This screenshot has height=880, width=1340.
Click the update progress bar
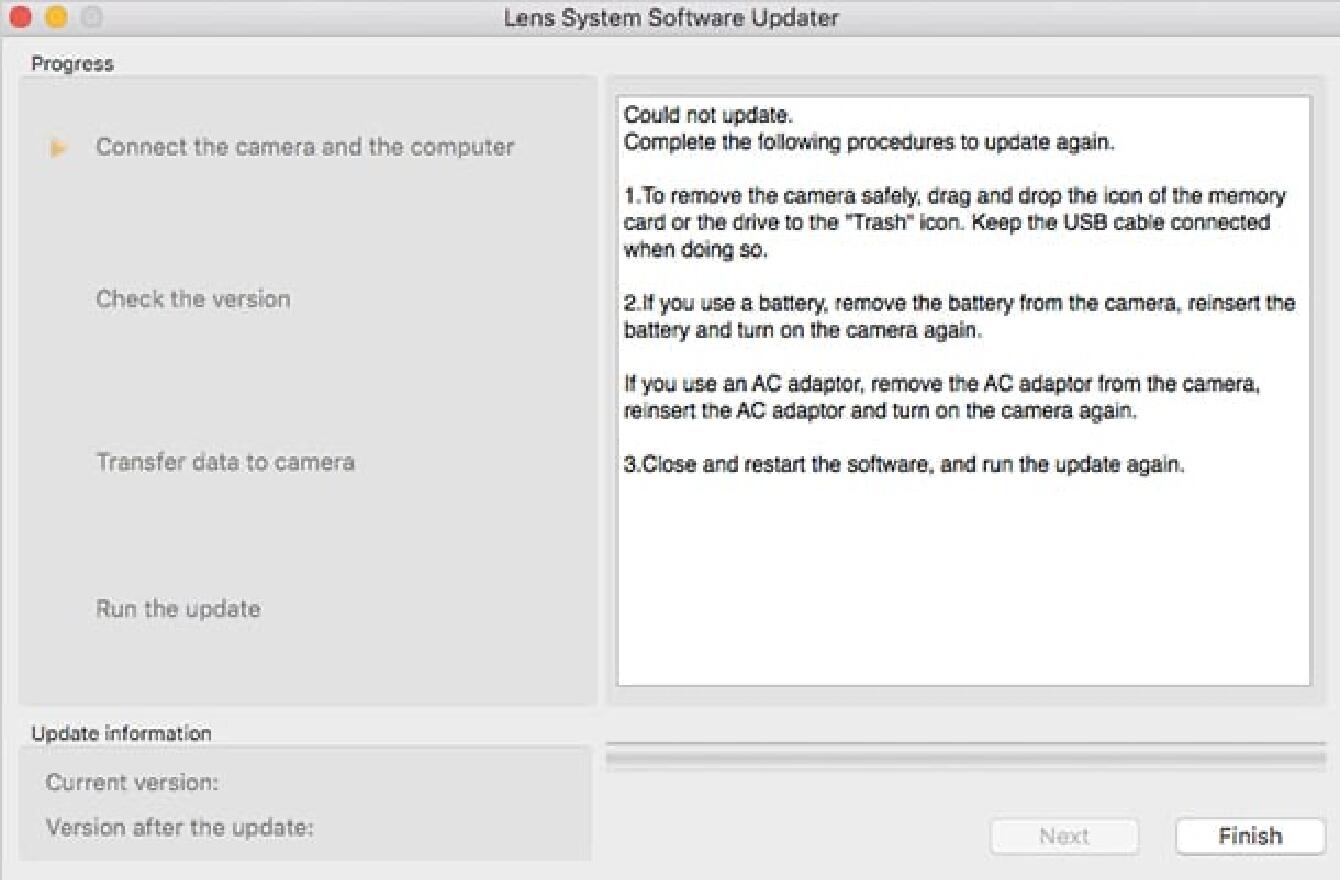coord(965,759)
